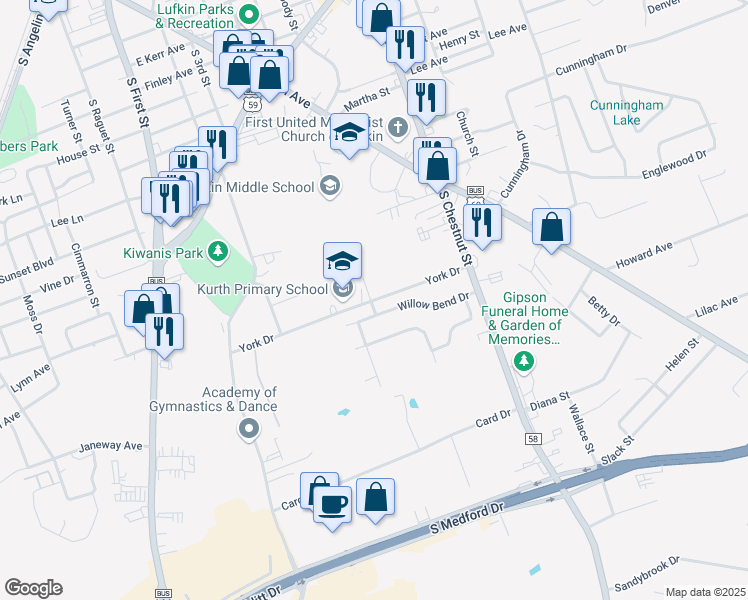Open the front restaurant marker near Lee Ln
The image size is (748, 600).
pyautogui.click(x=170, y=199)
